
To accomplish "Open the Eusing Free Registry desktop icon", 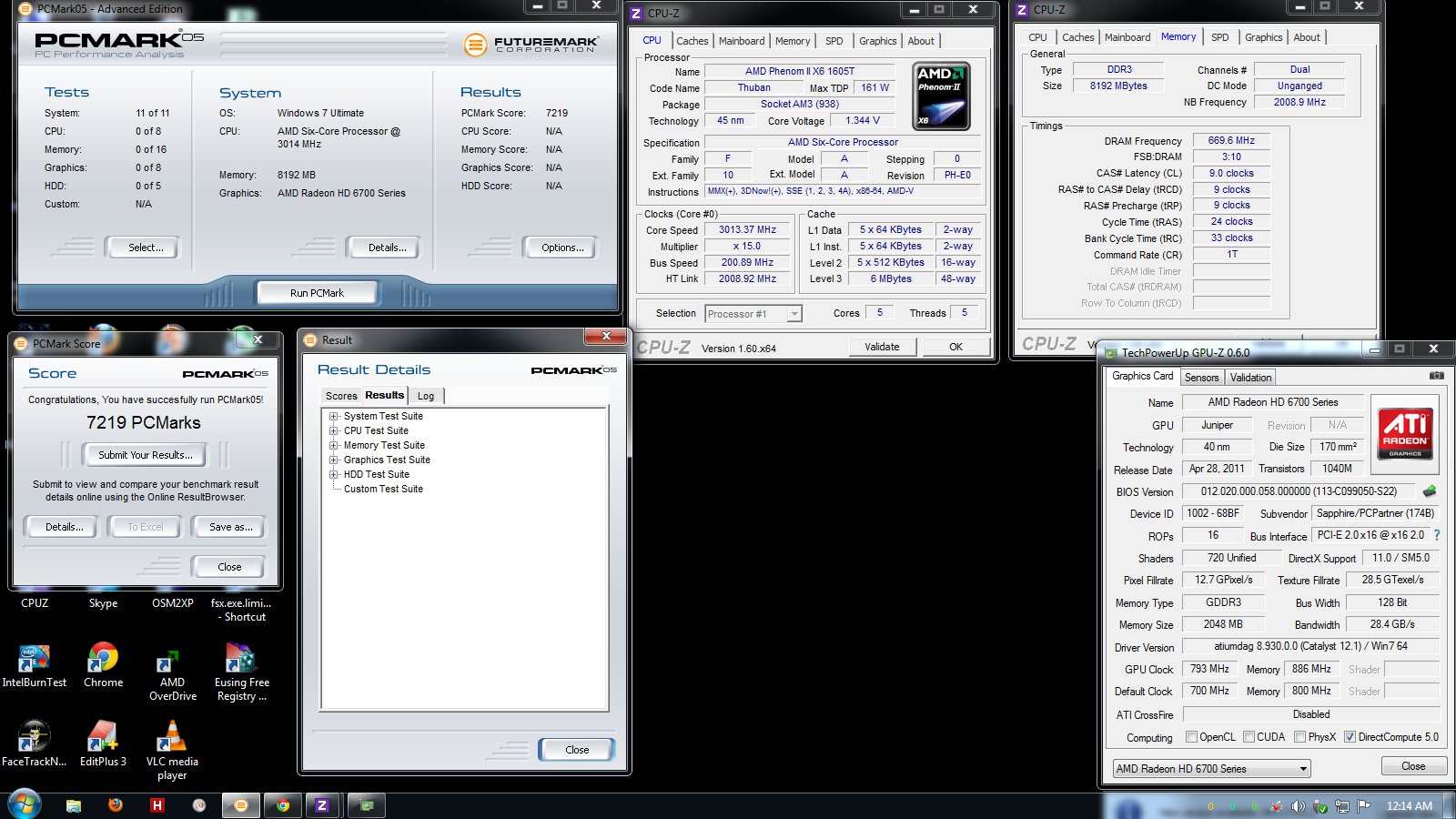I will [241, 673].
